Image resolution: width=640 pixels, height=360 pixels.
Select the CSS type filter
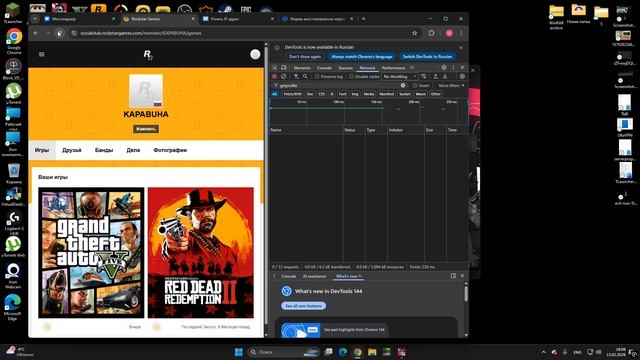[x=322, y=94]
